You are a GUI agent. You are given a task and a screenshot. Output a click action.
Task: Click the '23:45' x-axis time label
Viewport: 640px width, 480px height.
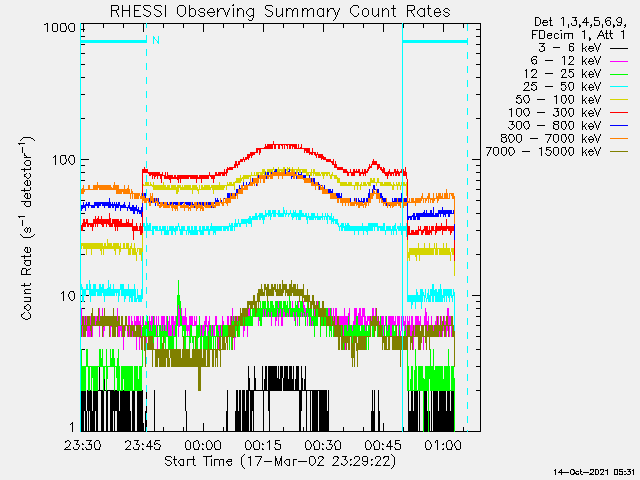pos(143,445)
